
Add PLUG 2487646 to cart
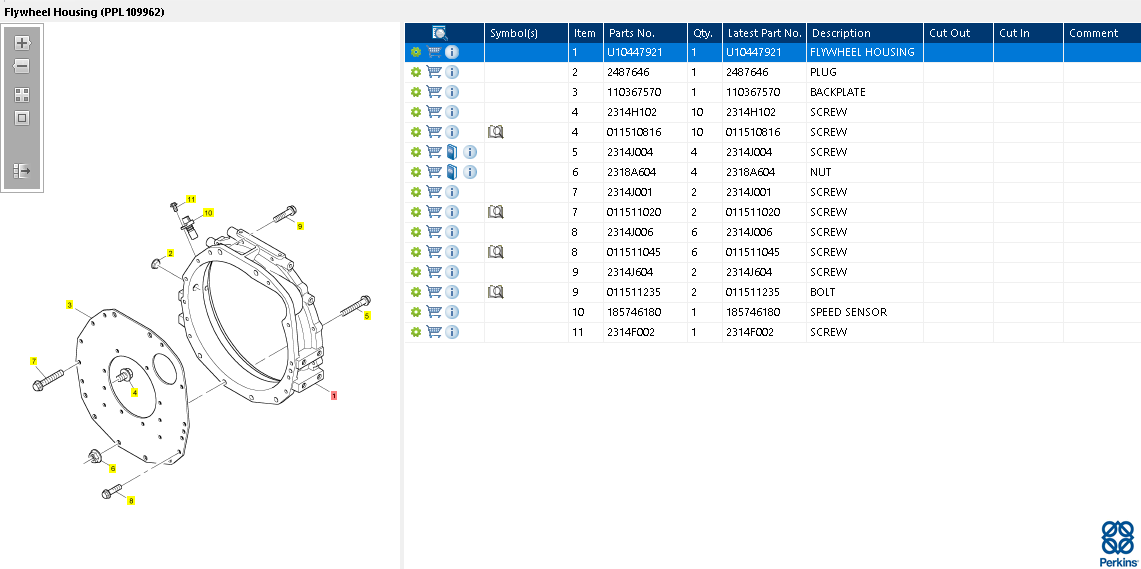tap(434, 72)
